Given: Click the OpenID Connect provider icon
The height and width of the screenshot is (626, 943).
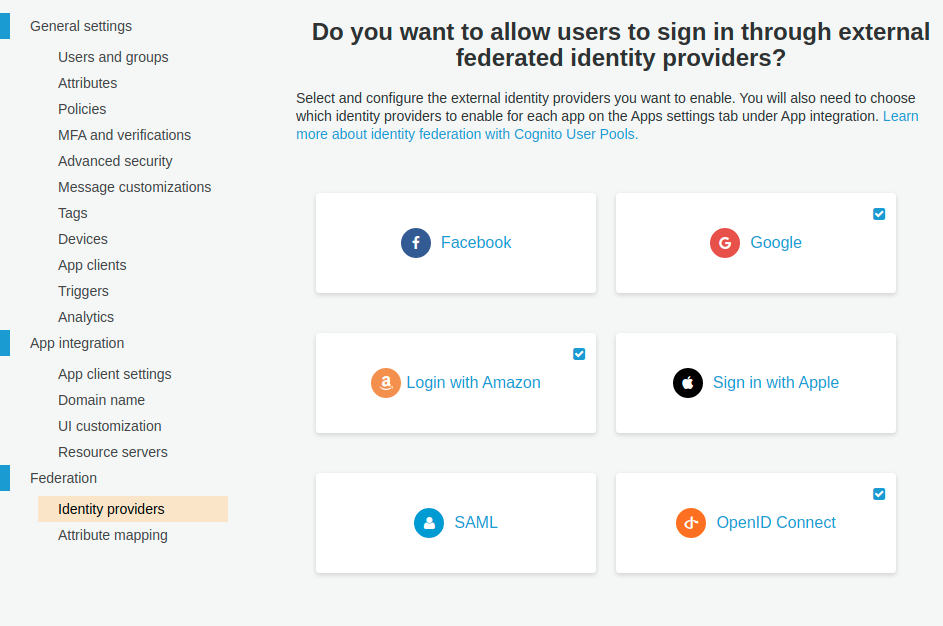Looking at the screenshot, I should [690, 522].
